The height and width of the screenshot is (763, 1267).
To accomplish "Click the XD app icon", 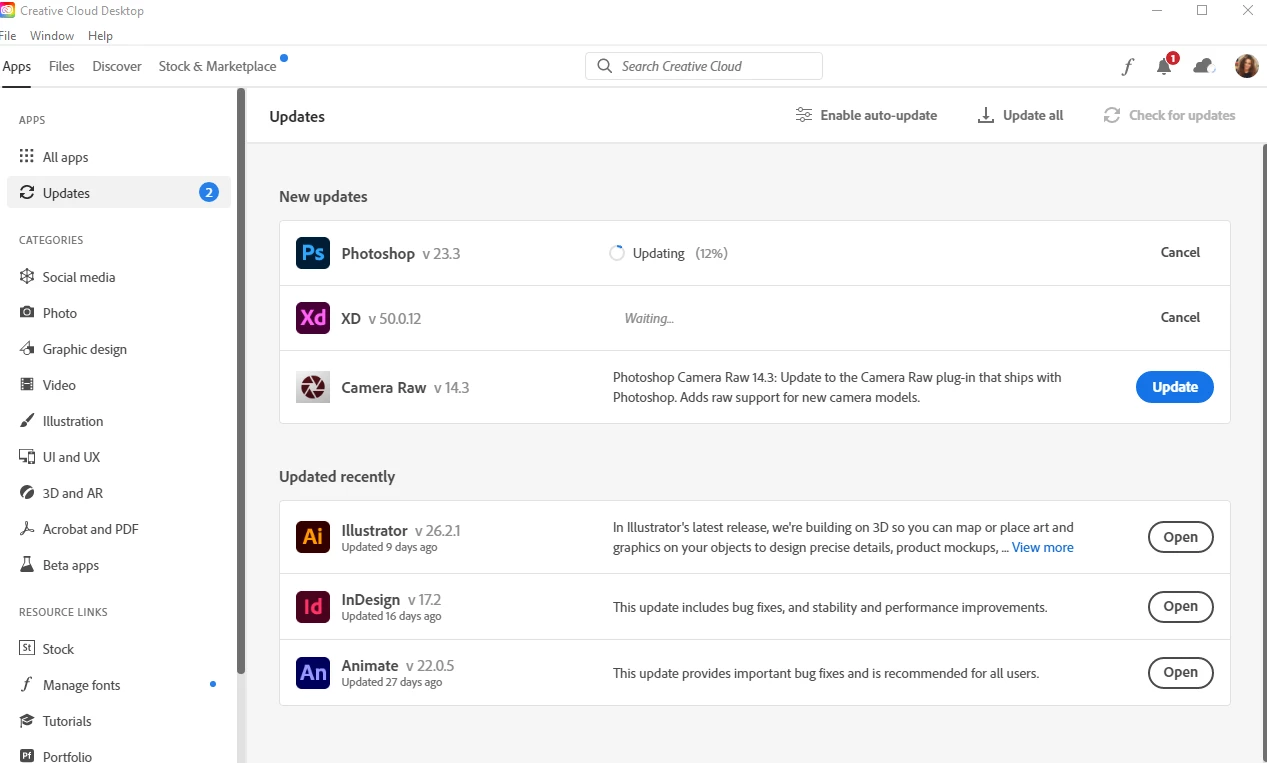I will click(x=313, y=318).
